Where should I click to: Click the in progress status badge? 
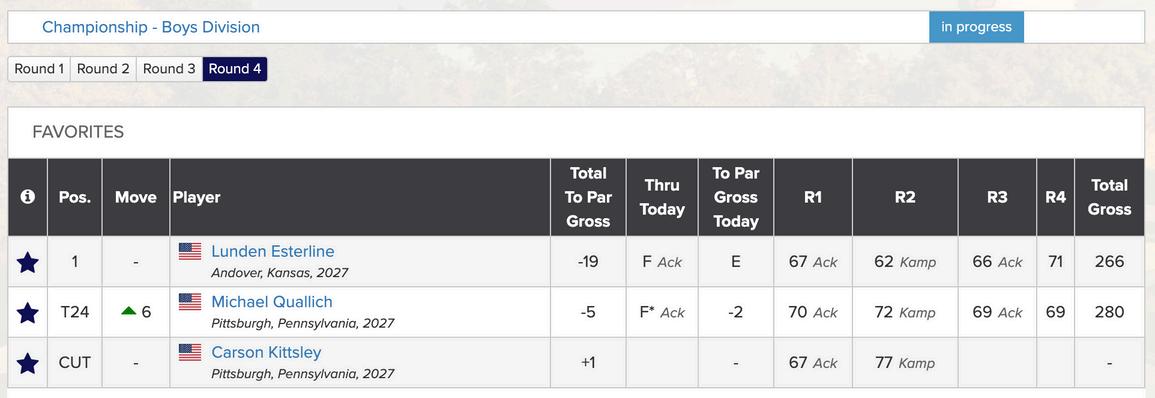pyautogui.click(x=976, y=27)
